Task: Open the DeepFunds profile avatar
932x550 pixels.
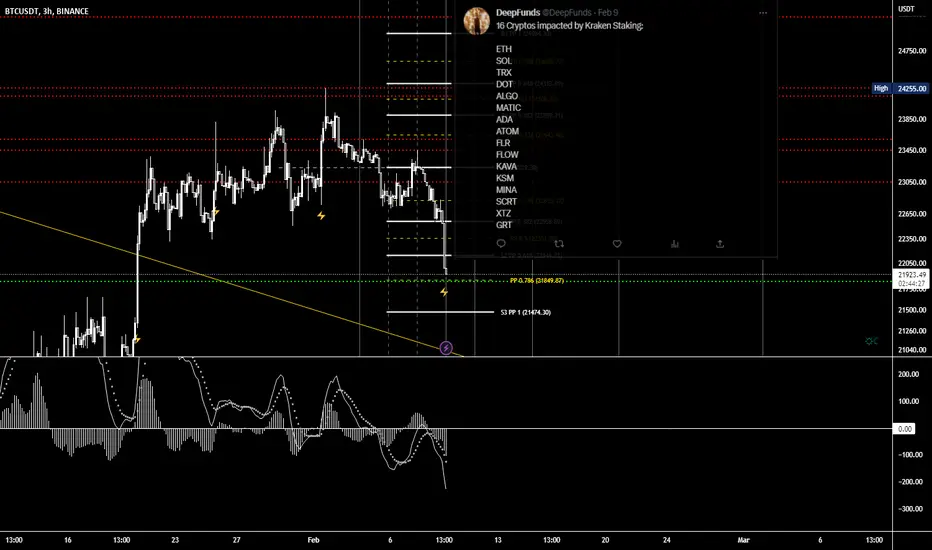Action: click(x=477, y=21)
